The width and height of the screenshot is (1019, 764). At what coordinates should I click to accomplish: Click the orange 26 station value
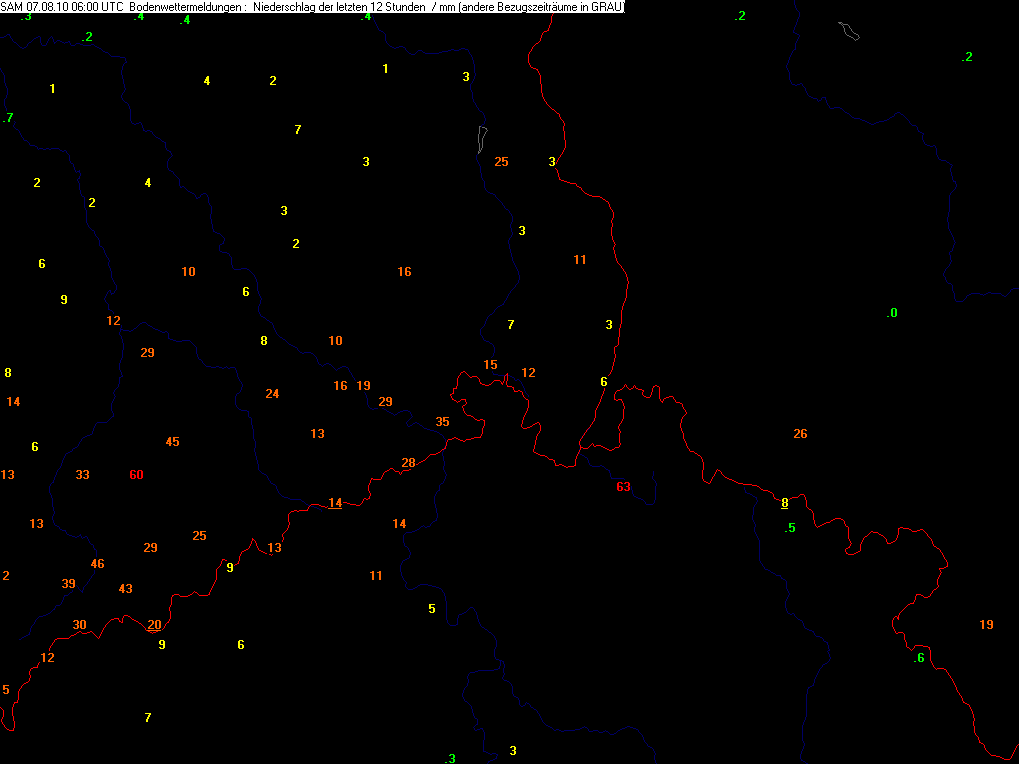point(800,434)
